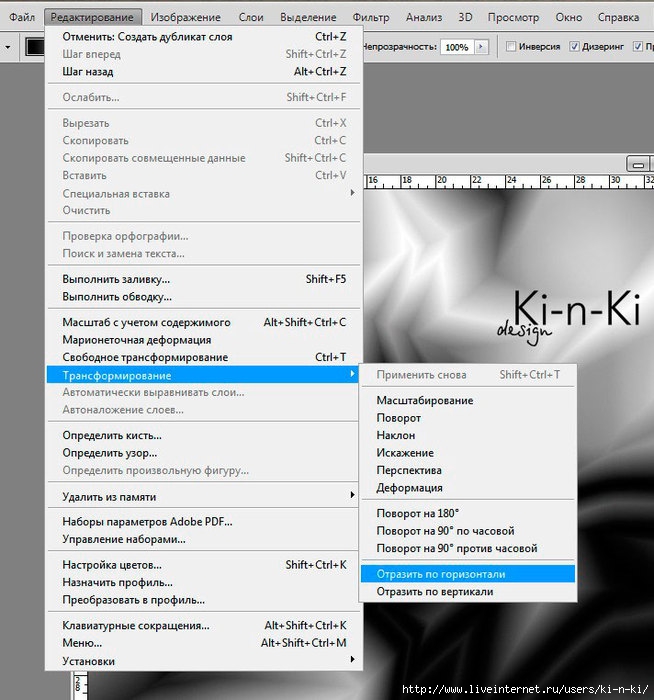The height and width of the screenshot is (700, 654).
Task: Select Определить кисть...
Action: tap(204, 435)
